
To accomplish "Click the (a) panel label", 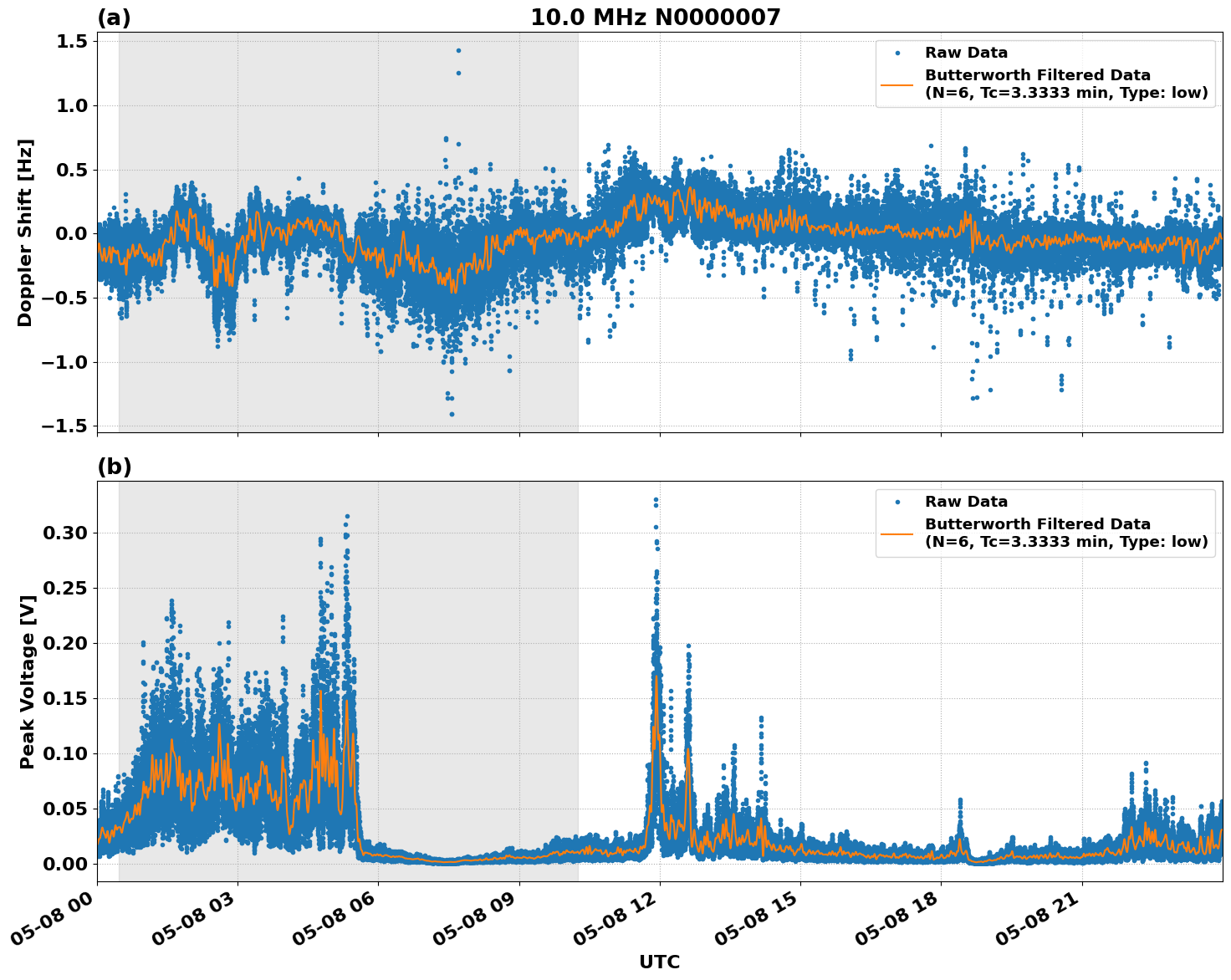I will [114, 18].
